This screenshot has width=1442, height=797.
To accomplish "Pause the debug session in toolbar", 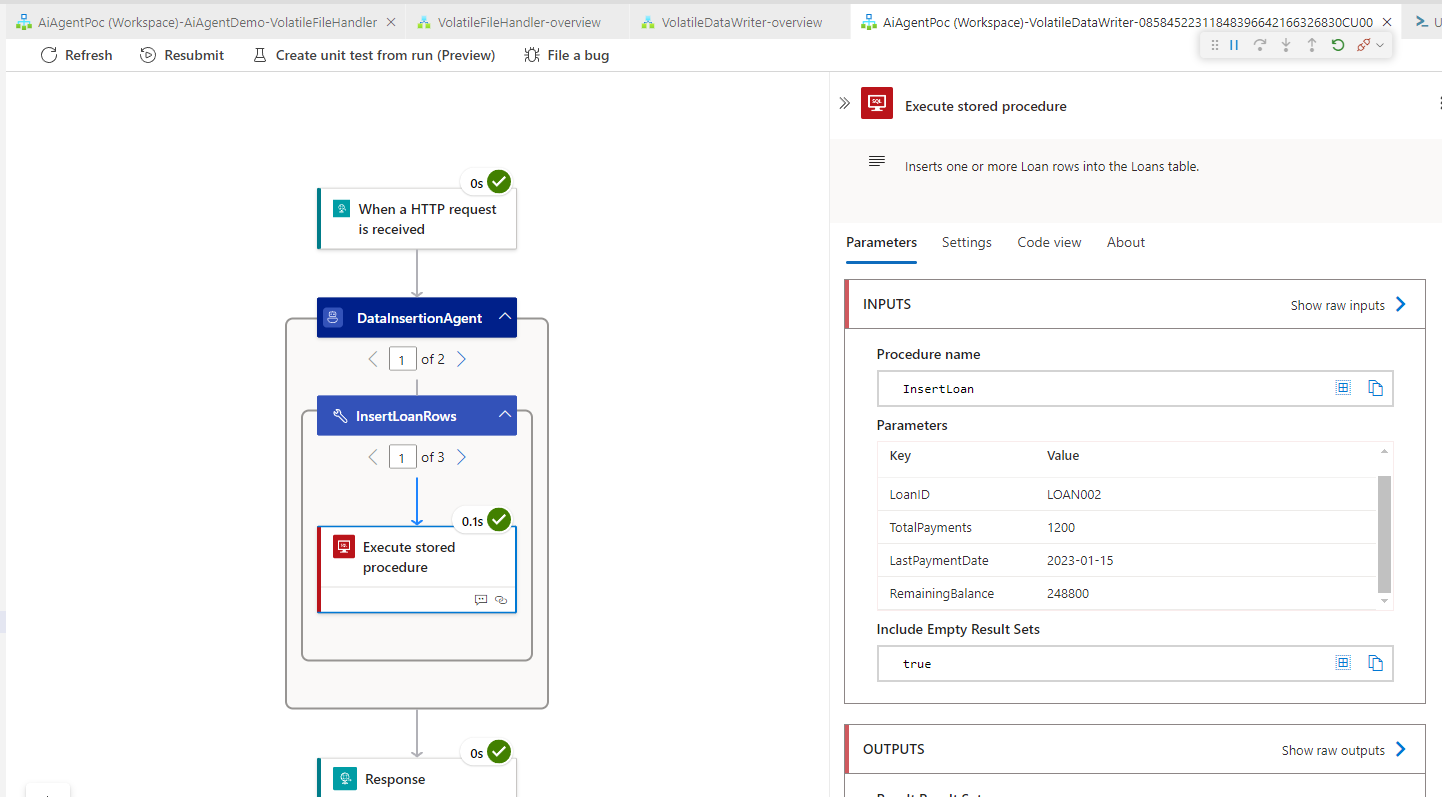I will (1234, 45).
